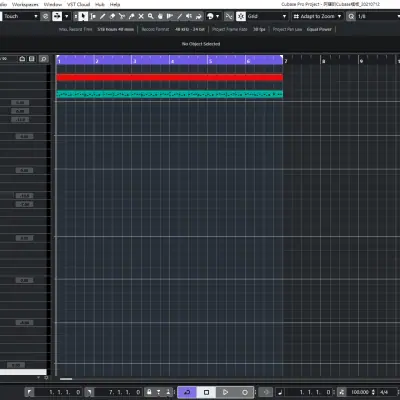Select the Line tool
This screenshot has width=400, height=400.
[x=180, y=16]
